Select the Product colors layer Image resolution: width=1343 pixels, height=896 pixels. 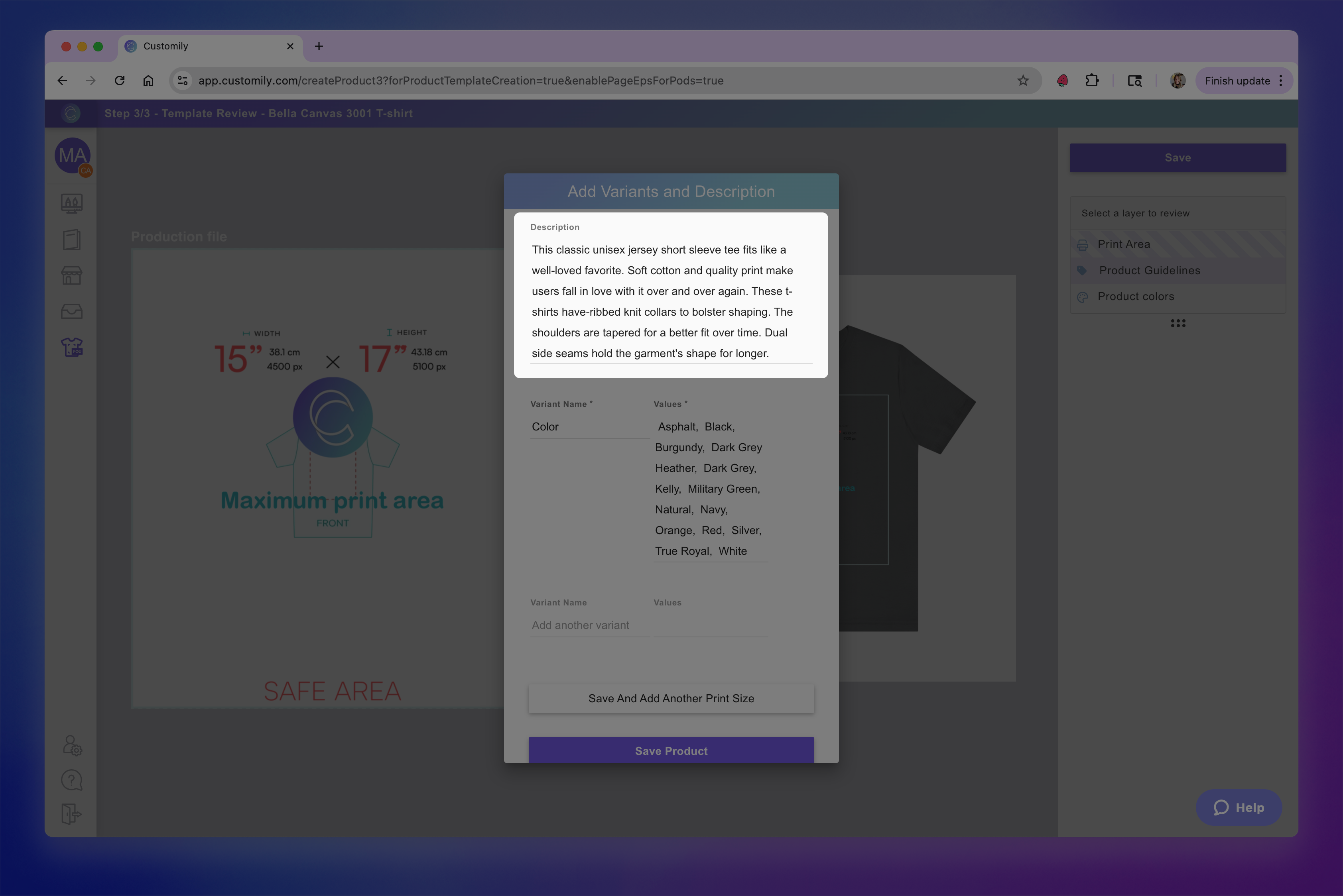tap(1136, 297)
